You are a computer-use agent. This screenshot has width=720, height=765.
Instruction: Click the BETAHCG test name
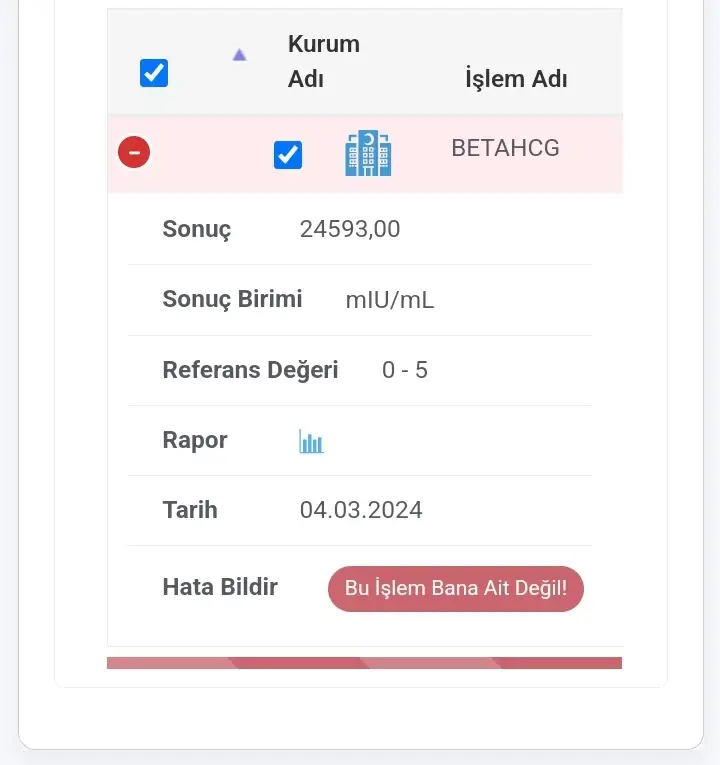coord(505,148)
